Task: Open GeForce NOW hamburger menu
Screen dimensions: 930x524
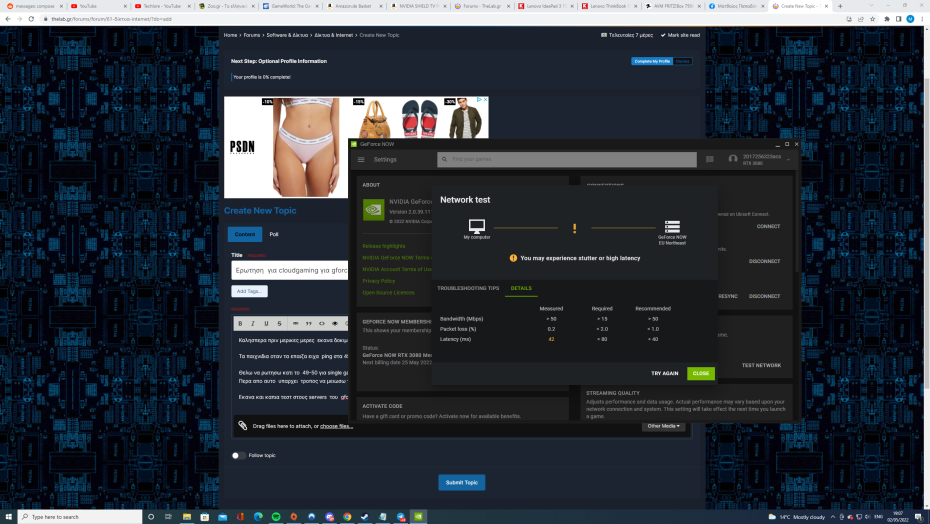Action: point(361,160)
